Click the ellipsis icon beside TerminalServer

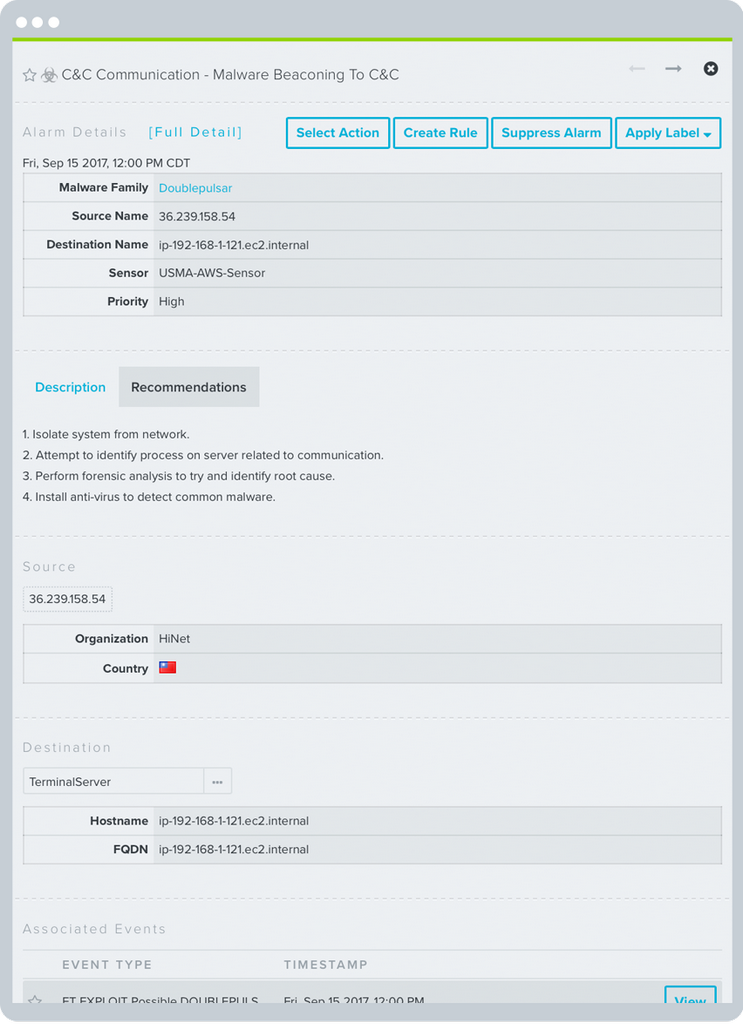(217, 781)
